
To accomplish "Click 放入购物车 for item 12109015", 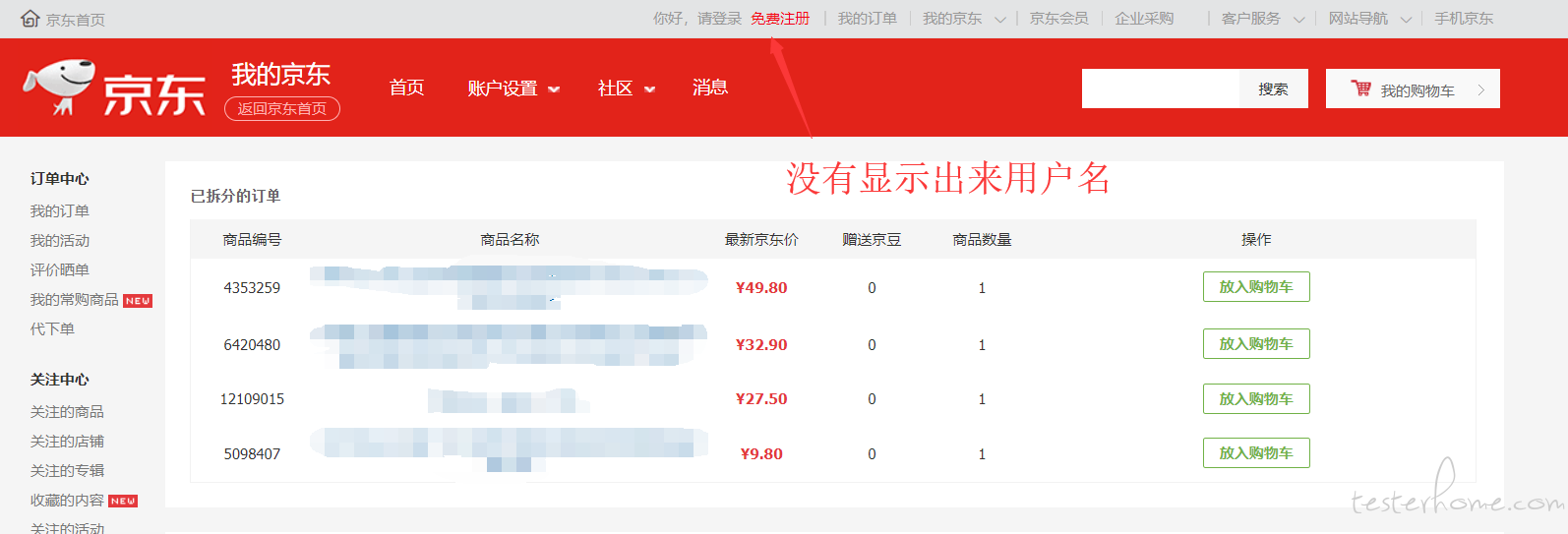I will 1256,399.
